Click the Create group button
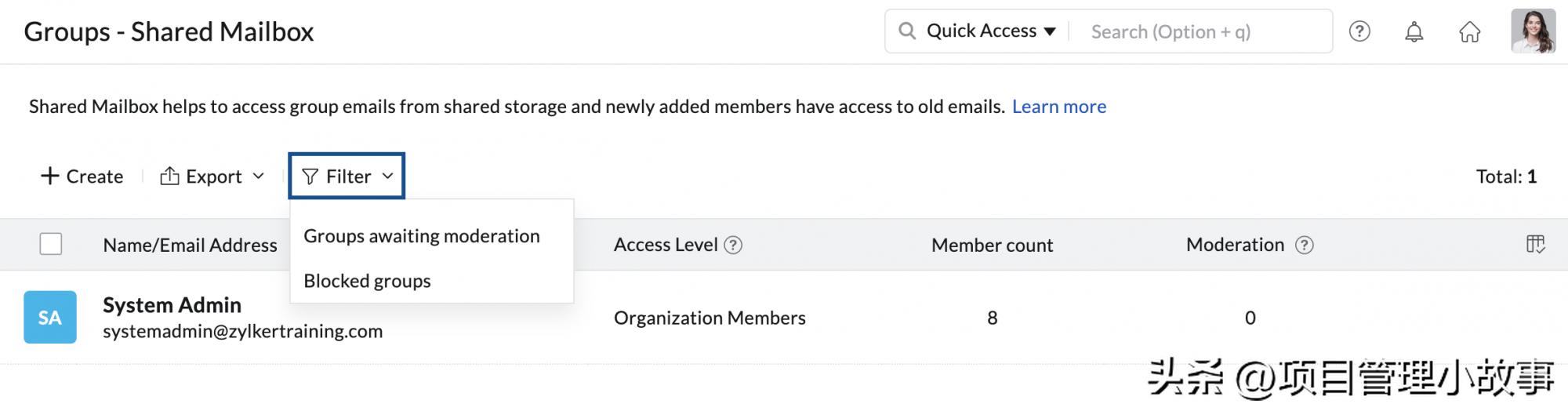 coord(82,176)
